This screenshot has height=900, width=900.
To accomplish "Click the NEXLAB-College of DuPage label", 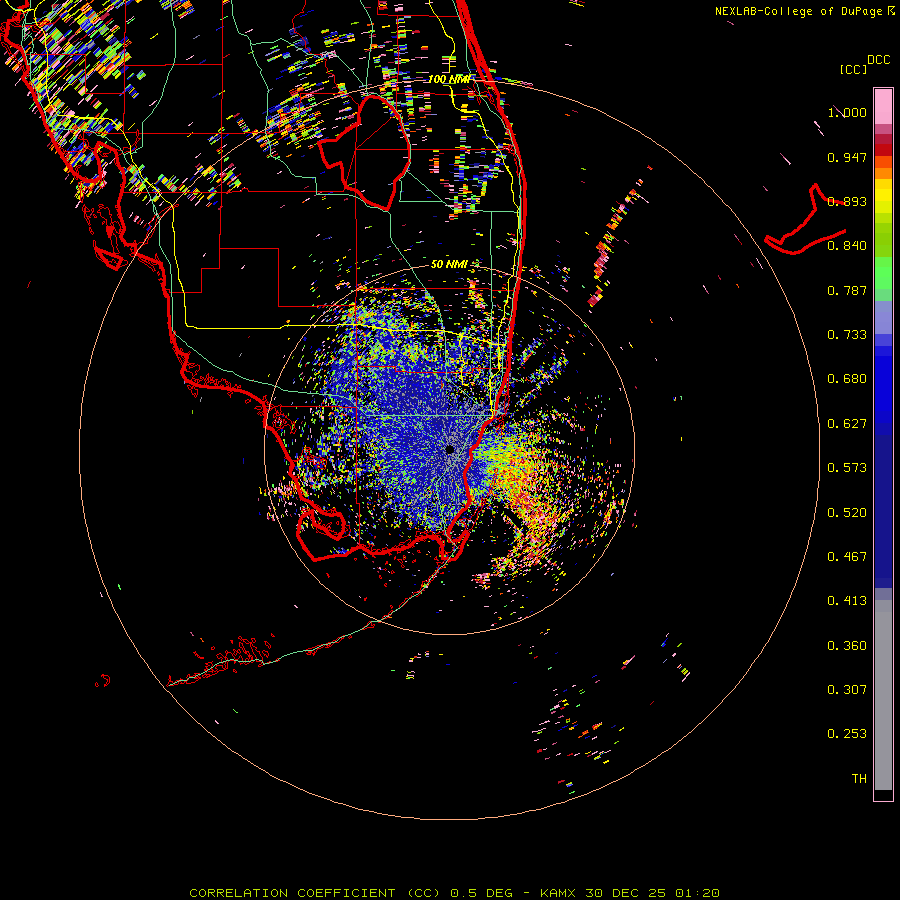I will (x=798, y=11).
